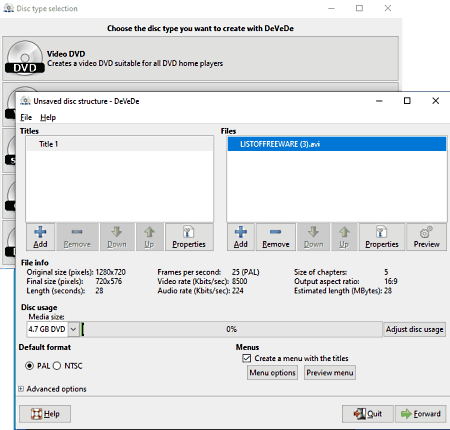
Task: Add a new title in Titles panel
Action: coord(40,237)
